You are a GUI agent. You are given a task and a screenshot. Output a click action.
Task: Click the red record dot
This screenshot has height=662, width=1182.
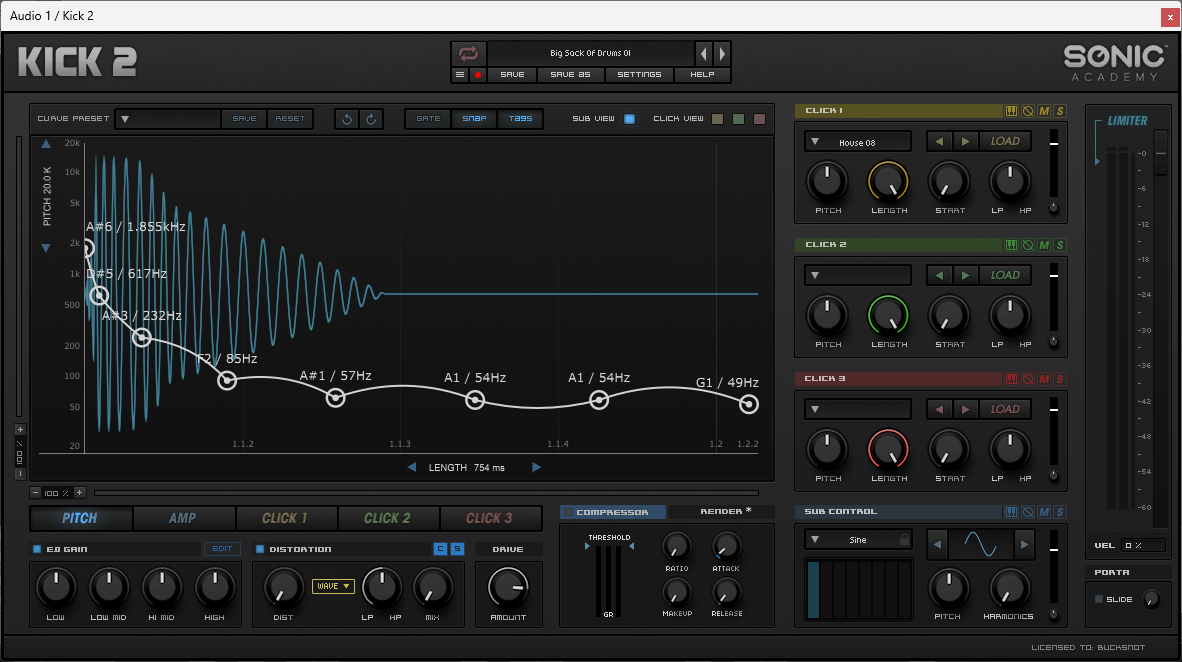click(477, 75)
